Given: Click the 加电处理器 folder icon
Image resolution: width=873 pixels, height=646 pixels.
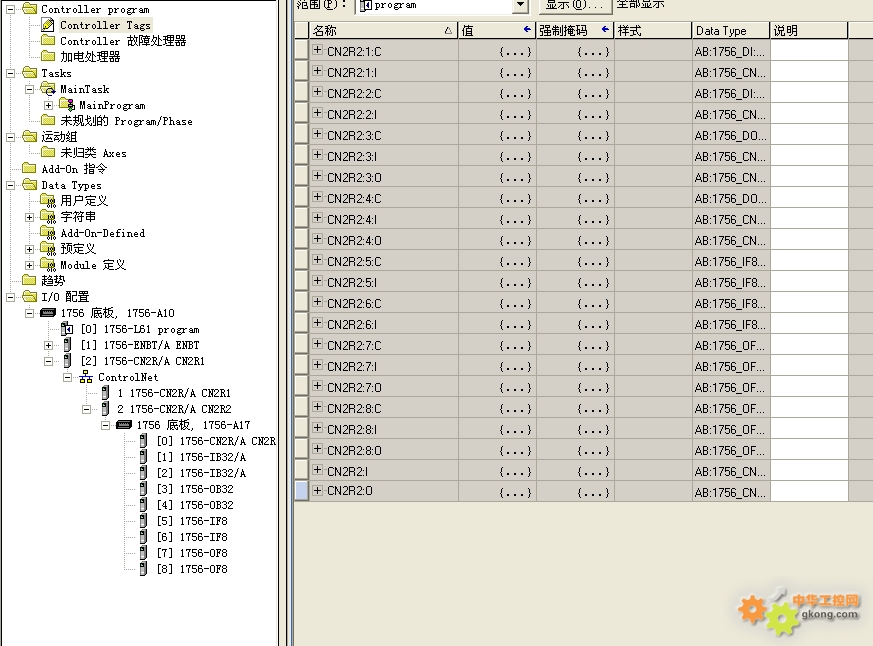Looking at the screenshot, I should pos(48,56).
